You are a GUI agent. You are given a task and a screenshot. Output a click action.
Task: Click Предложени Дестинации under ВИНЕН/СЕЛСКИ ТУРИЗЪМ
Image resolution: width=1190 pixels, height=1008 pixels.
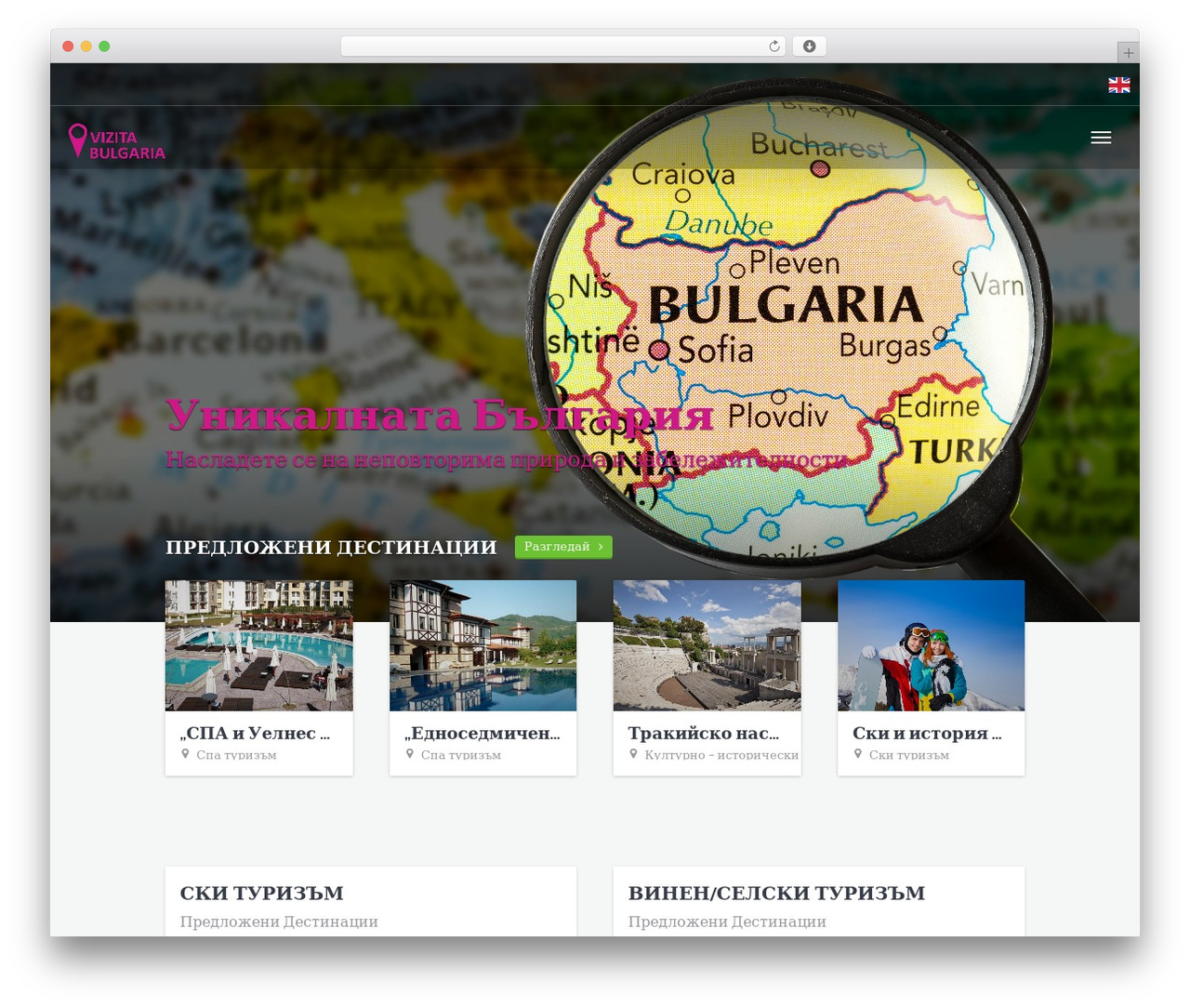click(727, 922)
